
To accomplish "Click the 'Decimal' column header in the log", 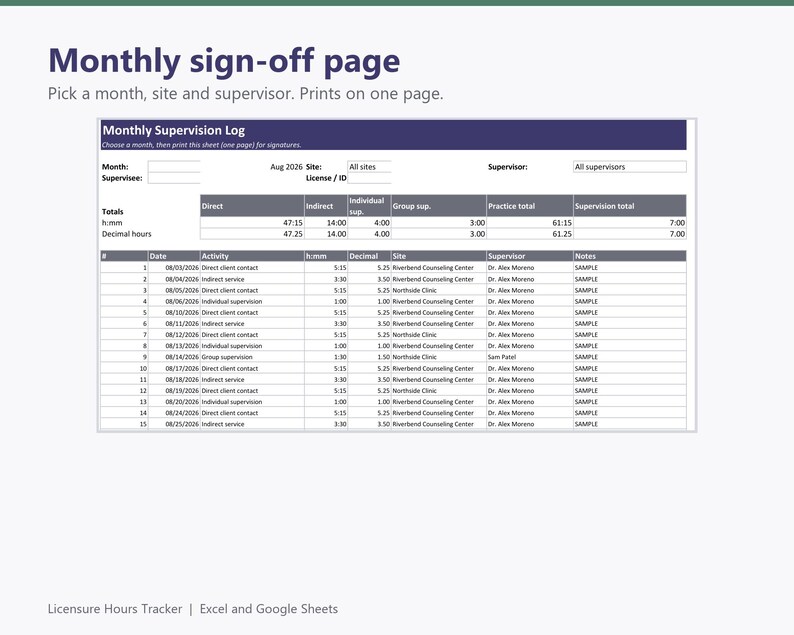I will pos(369,256).
